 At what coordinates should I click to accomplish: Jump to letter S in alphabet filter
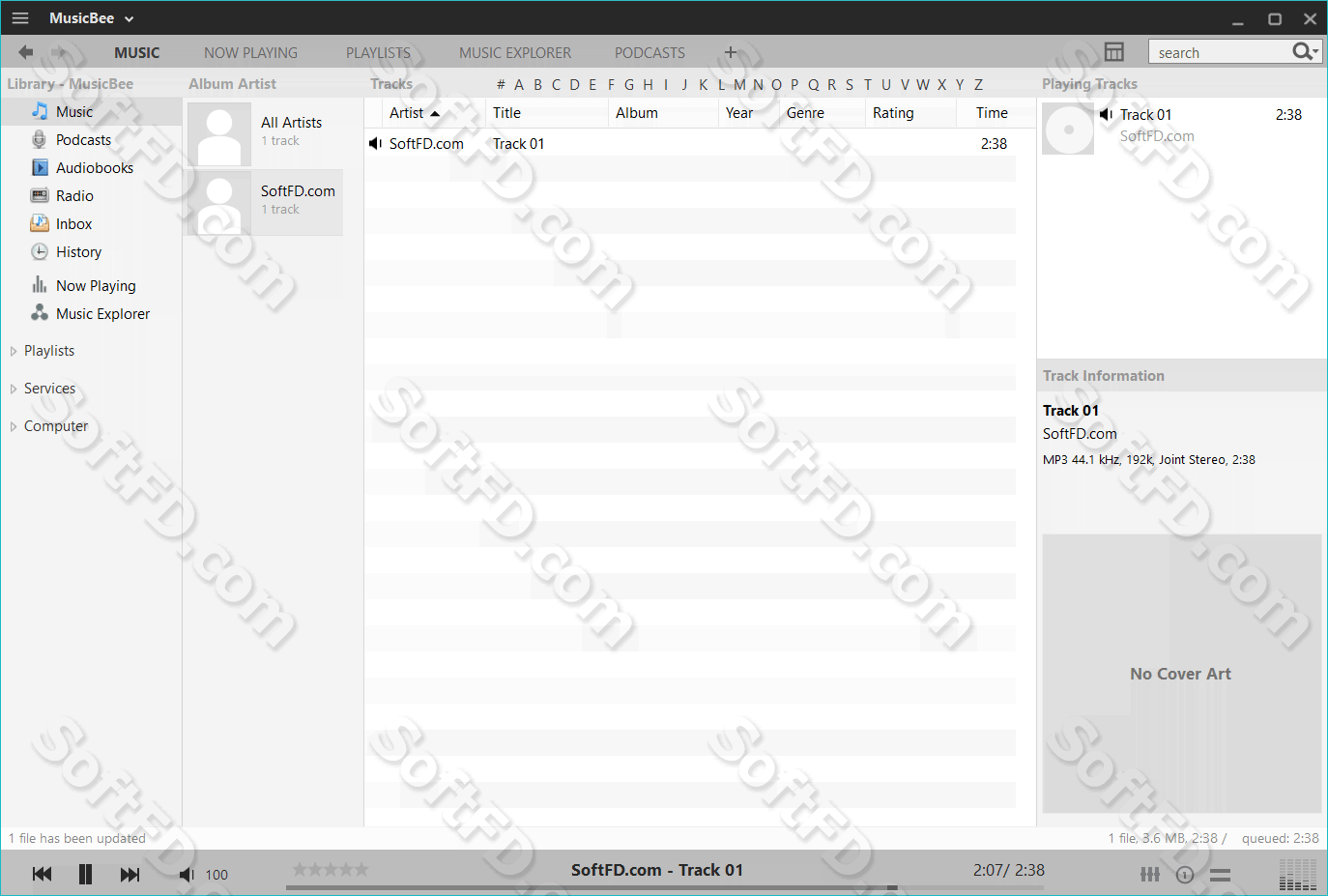[x=850, y=85]
